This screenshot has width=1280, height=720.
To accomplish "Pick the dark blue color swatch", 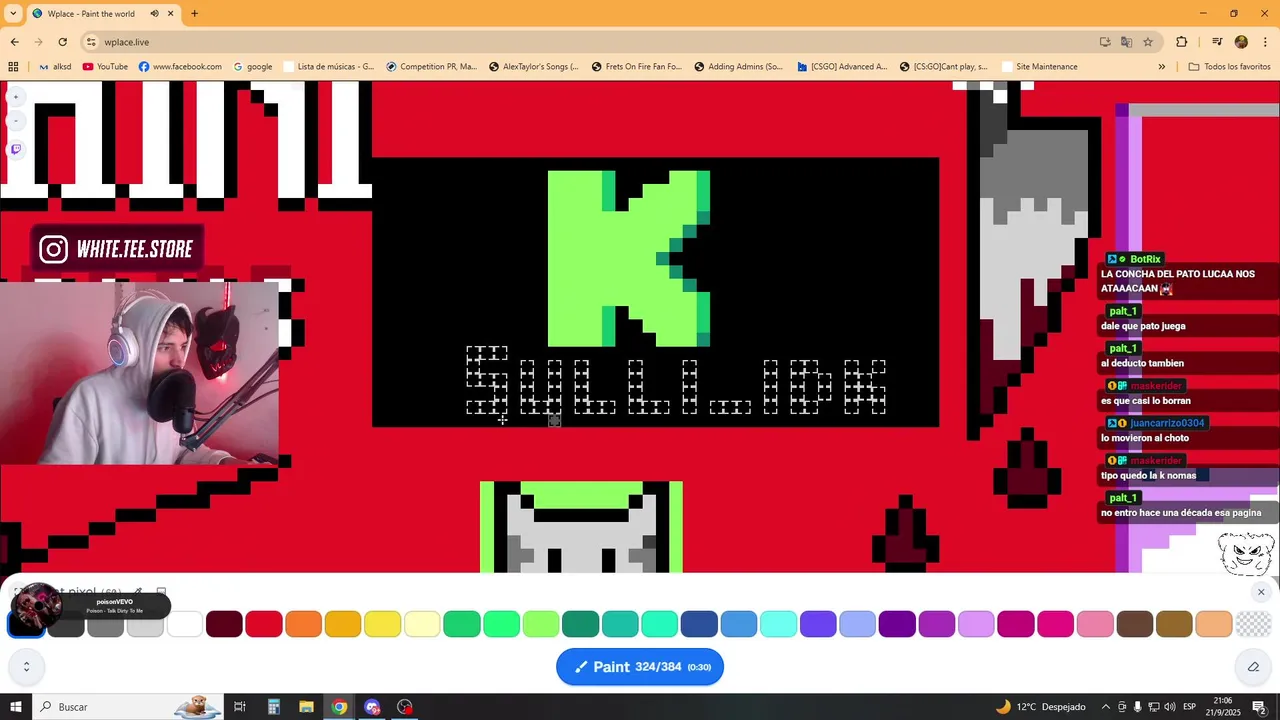I will [699, 624].
